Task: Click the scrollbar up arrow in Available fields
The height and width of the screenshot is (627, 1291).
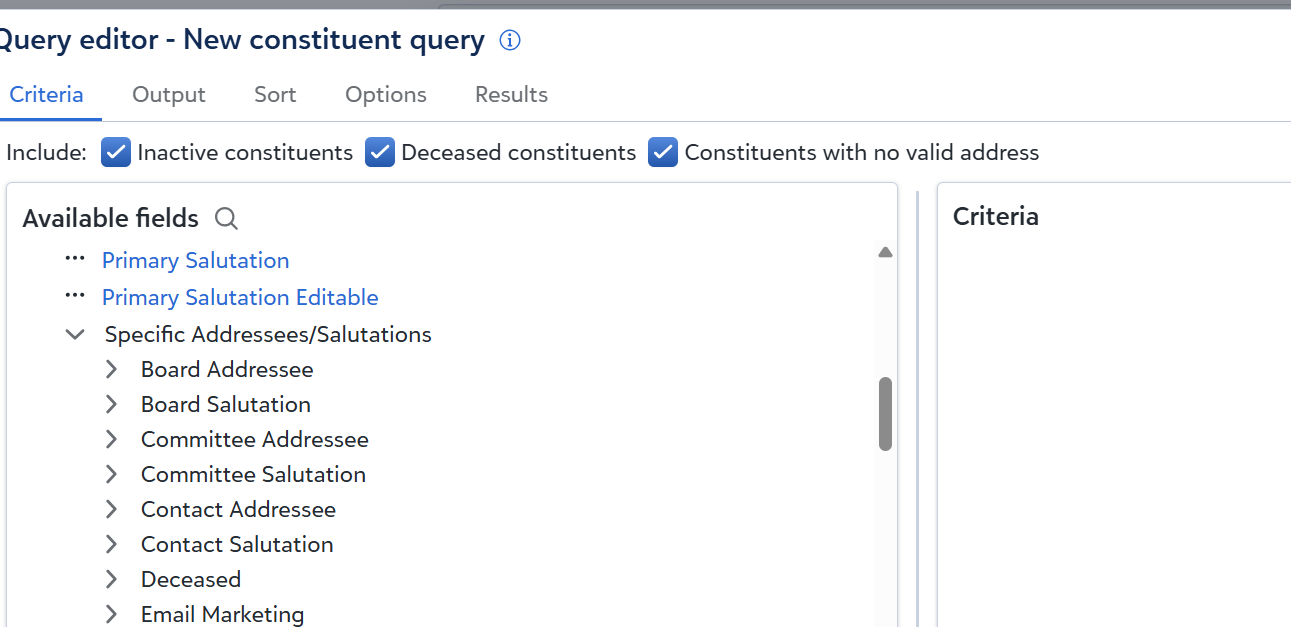Action: (x=885, y=253)
